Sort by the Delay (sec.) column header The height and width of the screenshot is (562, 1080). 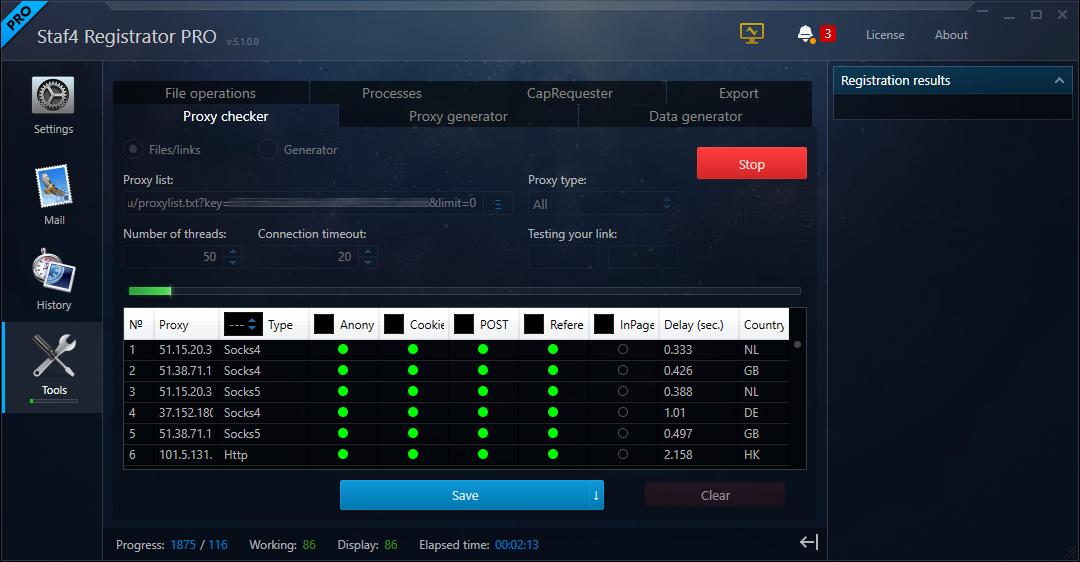point(698,324)
